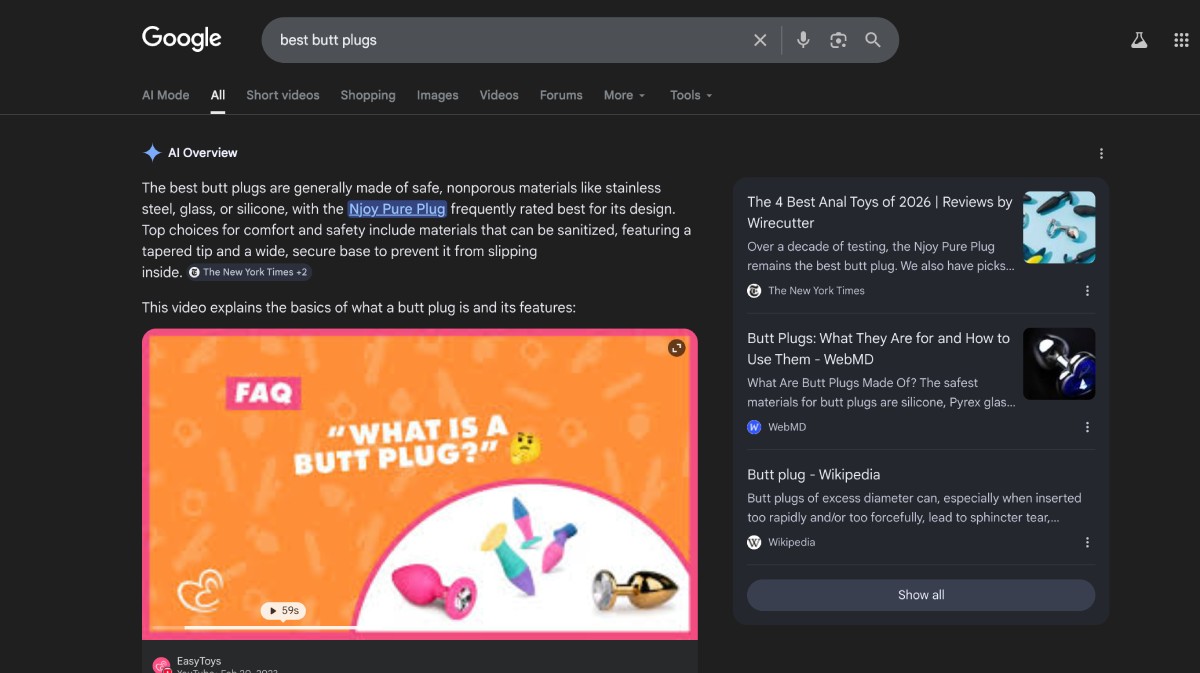
Task: Open the Short videos tab
Action: coord(283,95)
